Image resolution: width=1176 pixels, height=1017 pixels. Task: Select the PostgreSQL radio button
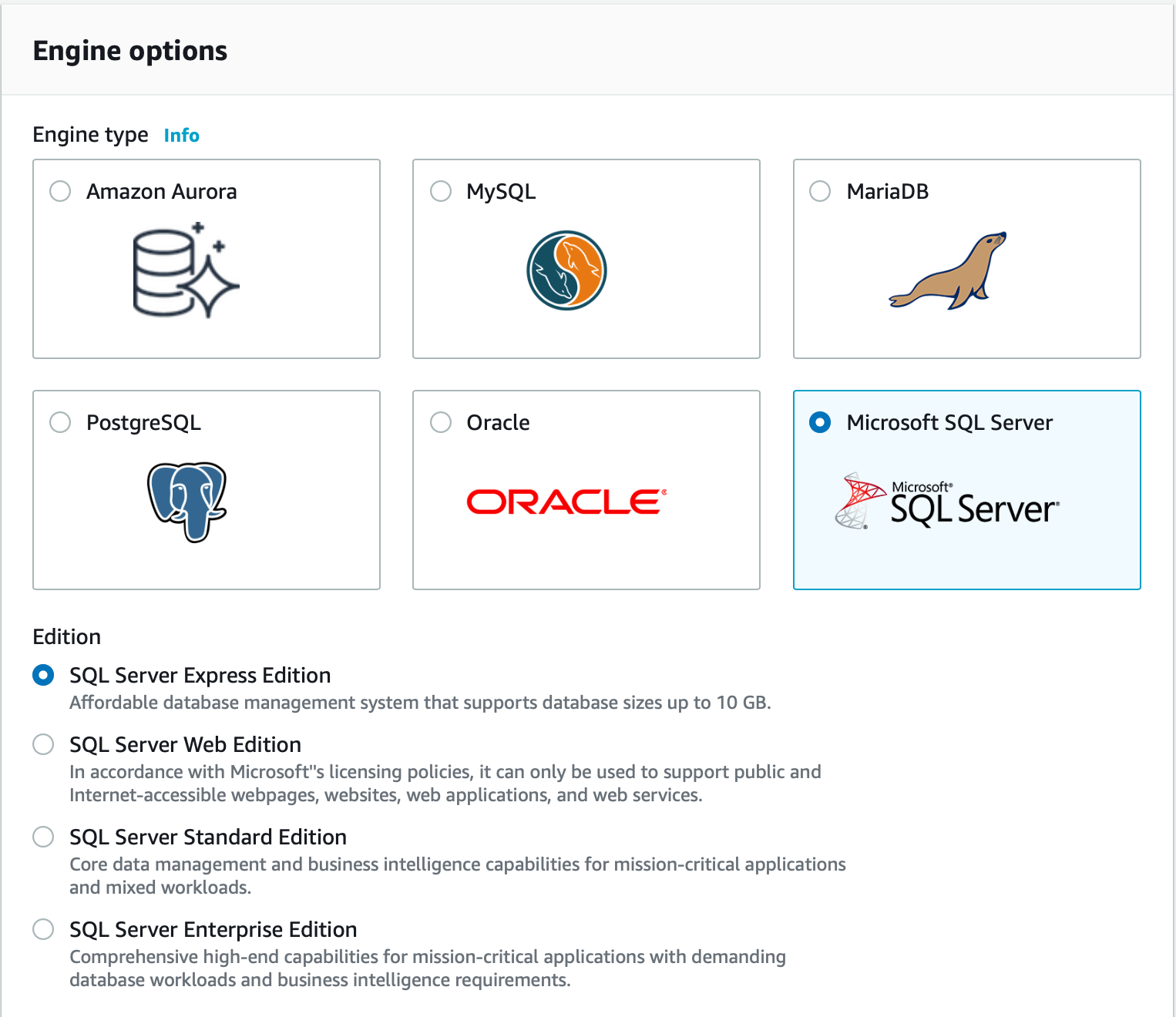tap(60, 422)
